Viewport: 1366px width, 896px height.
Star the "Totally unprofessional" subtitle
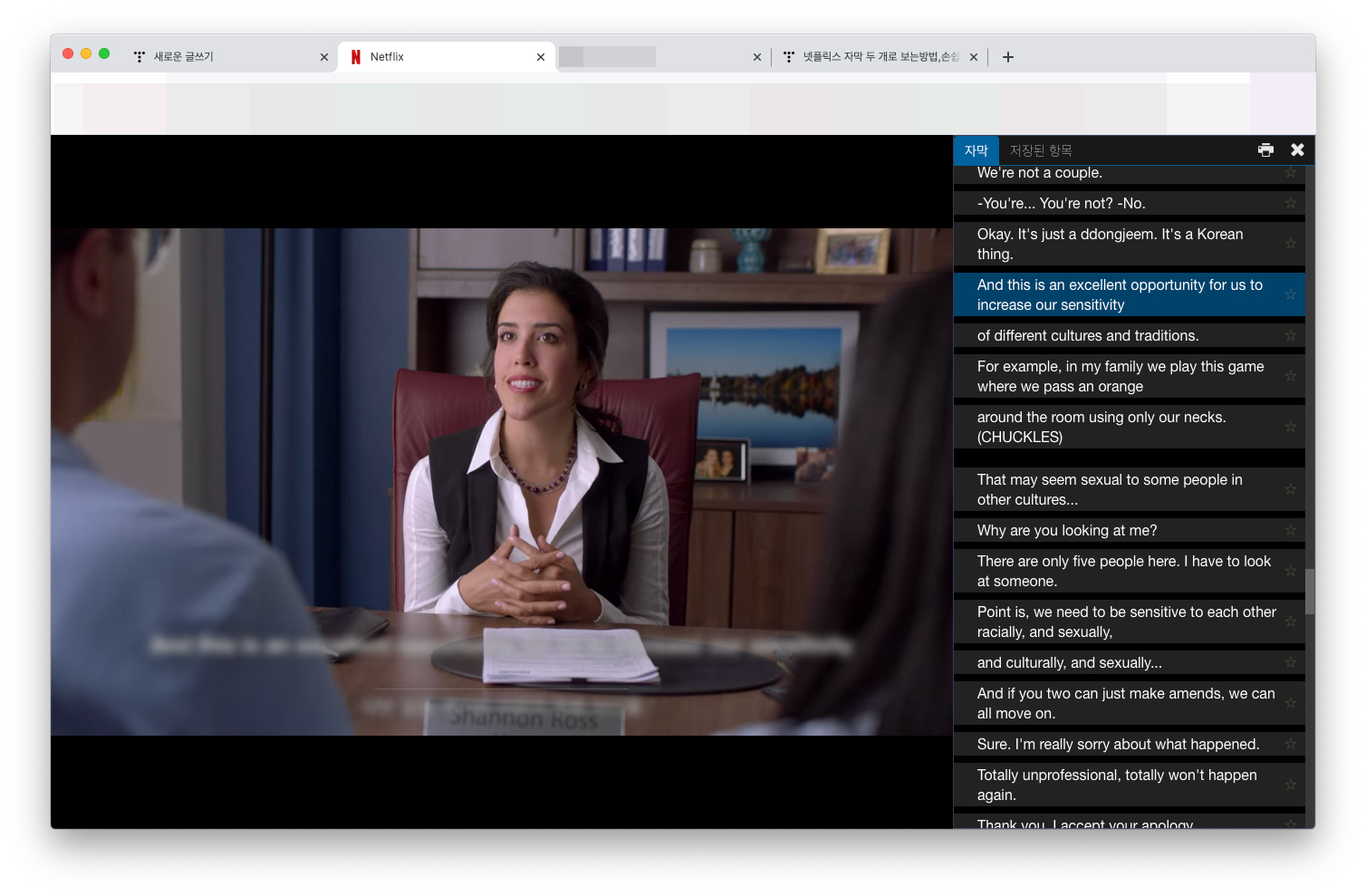pyautogui.click(x=1291, y=785)
